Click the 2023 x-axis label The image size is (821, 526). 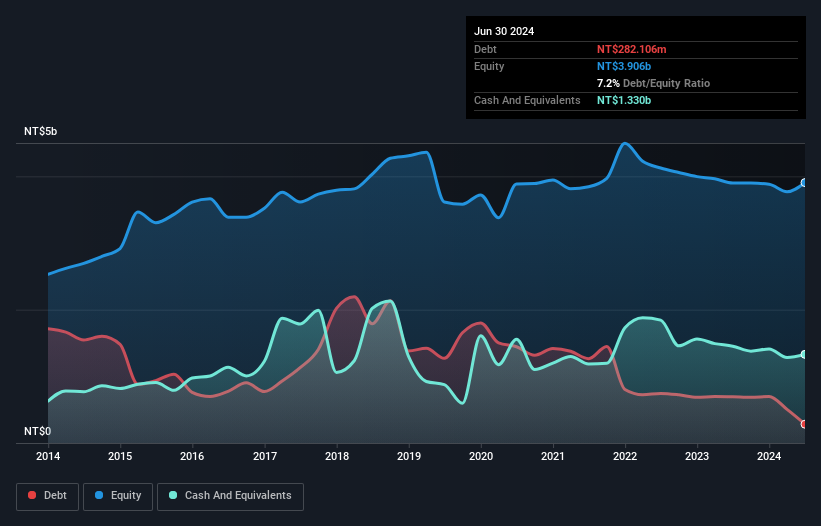coord(697,456)
